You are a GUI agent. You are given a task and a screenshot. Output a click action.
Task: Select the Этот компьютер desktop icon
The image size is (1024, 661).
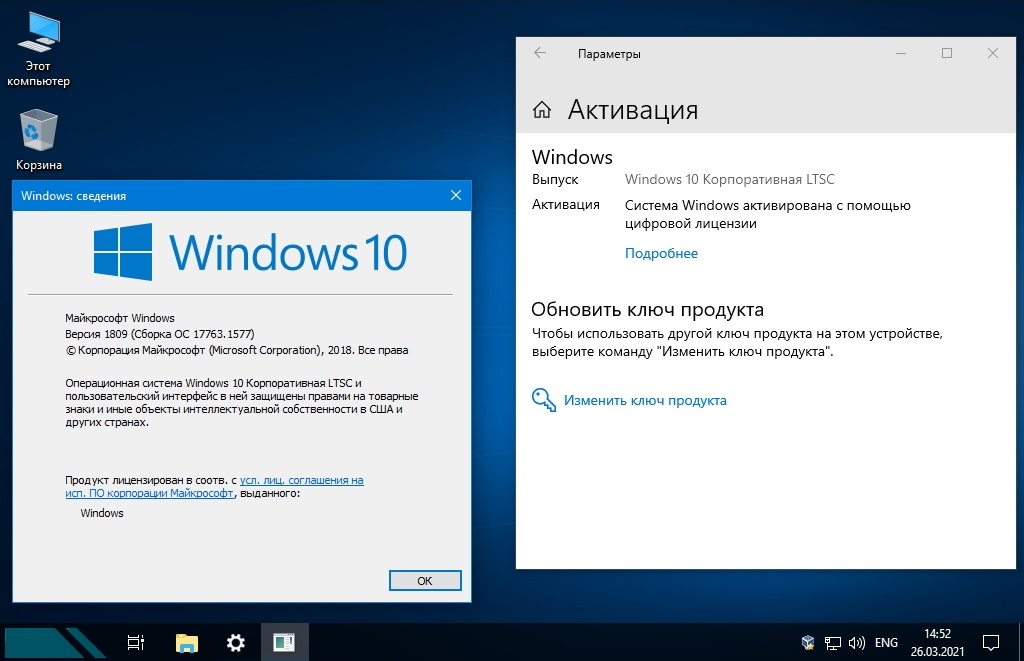[39, 49]
